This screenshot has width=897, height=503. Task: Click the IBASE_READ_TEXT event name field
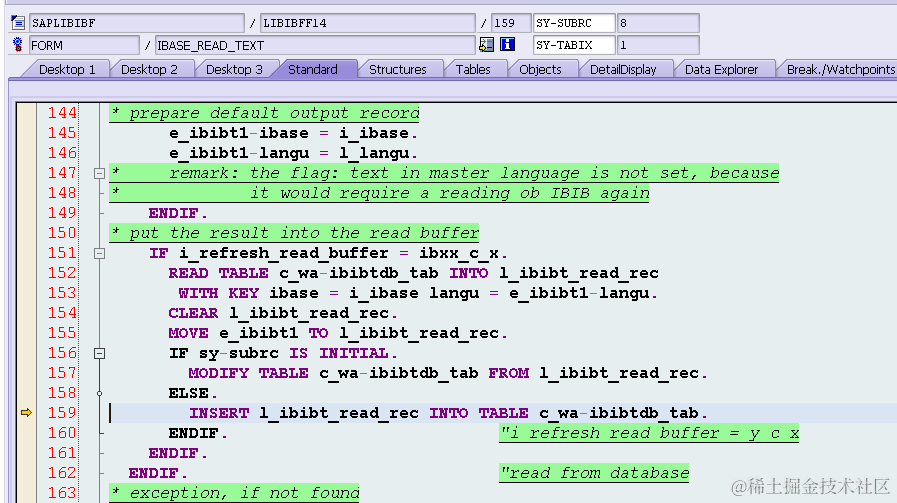(x=315, y=45)
